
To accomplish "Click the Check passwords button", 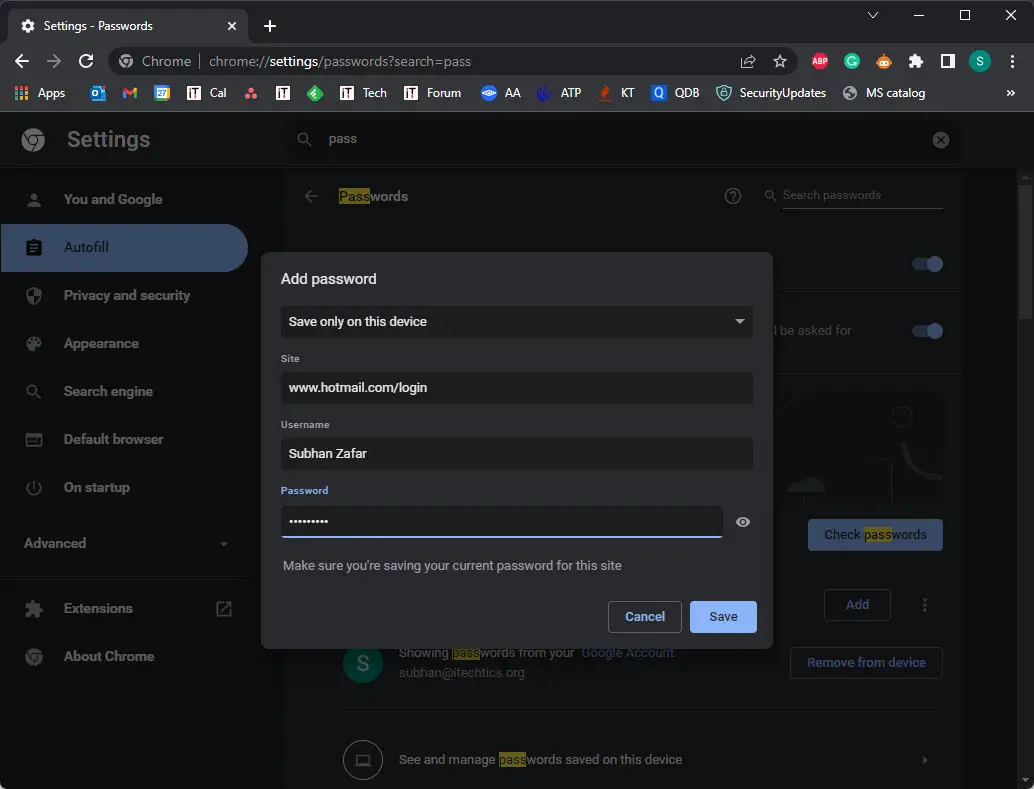I will (875, 535).
